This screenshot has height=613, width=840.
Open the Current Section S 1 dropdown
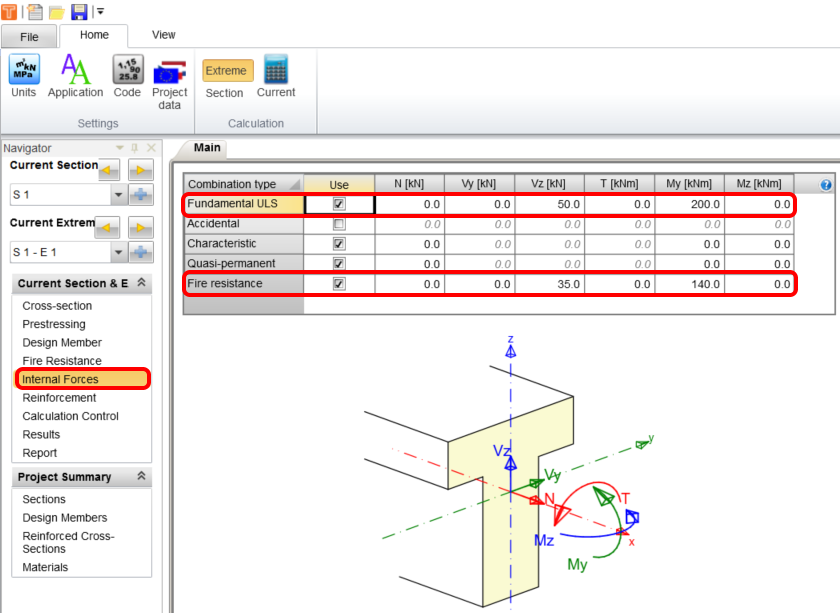coord(119,196)
